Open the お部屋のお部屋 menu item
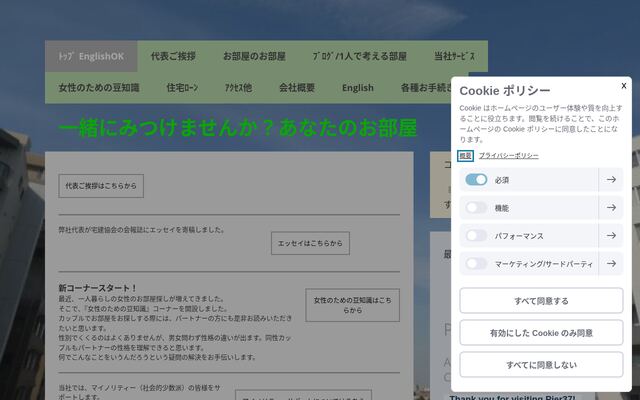 point(254,56)
